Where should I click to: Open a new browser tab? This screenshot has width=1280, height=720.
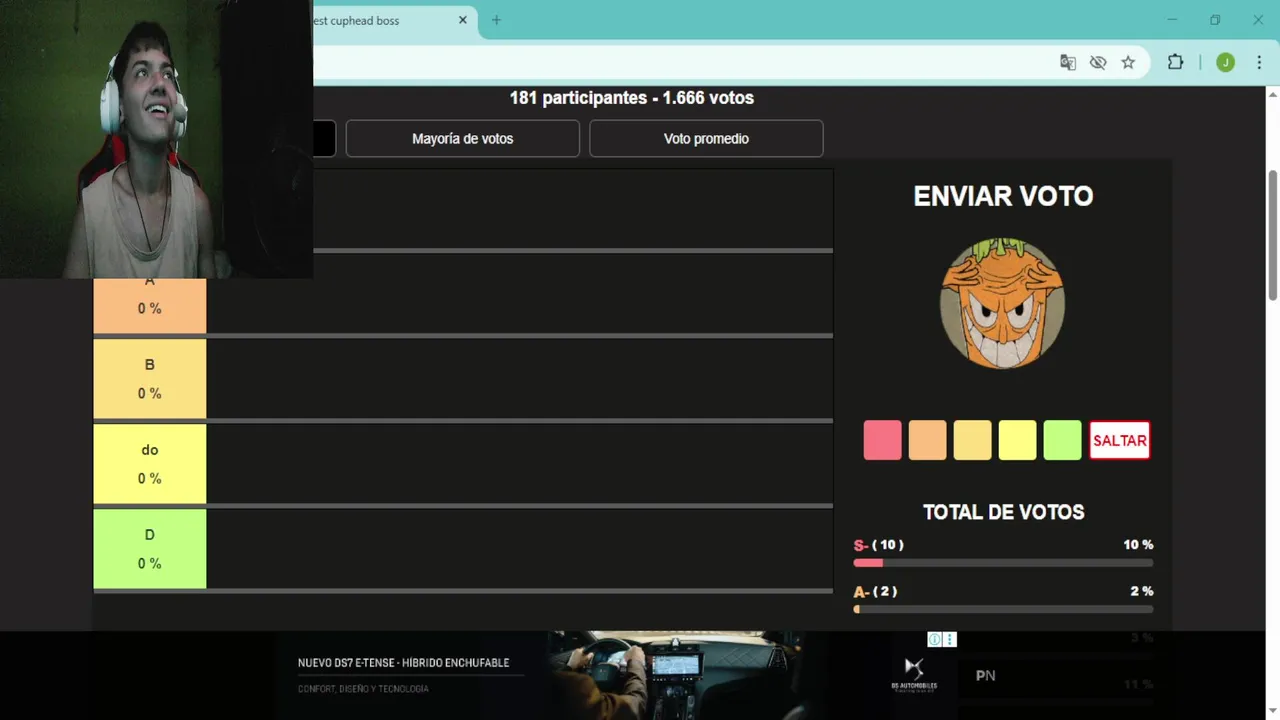click(496, 20)
